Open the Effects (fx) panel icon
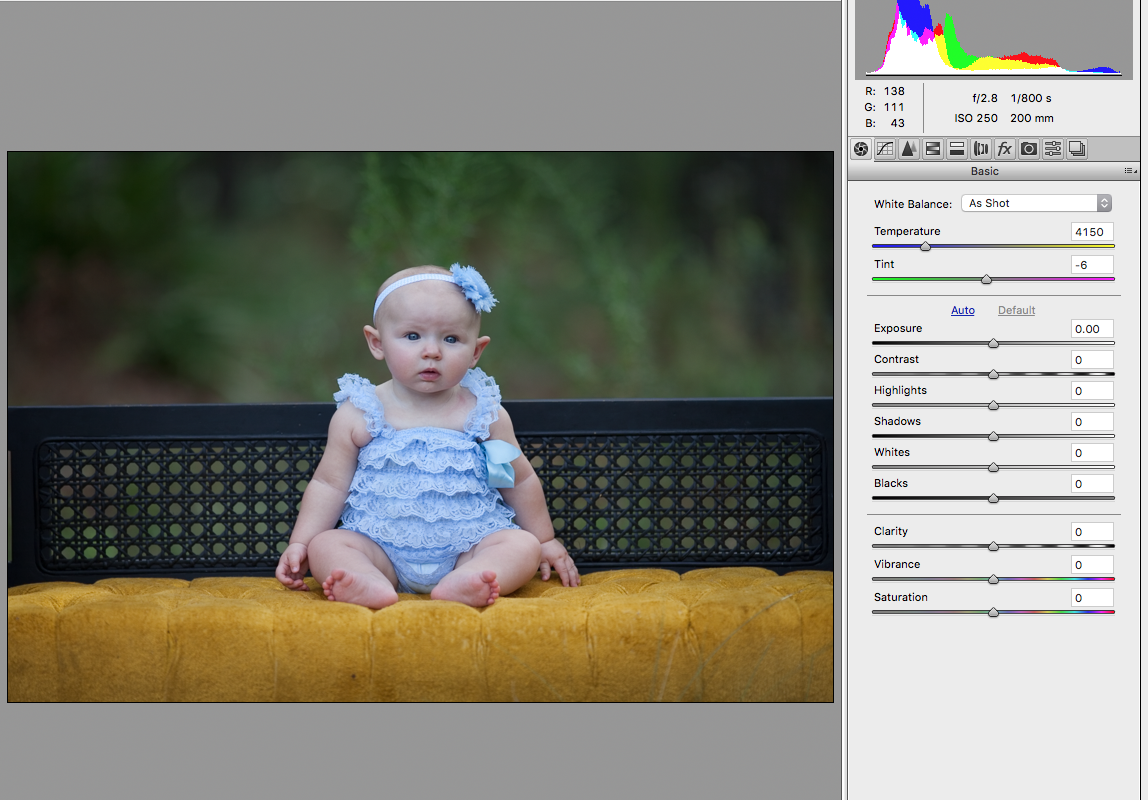This screenshot has height=800, width=1148. (x=1004, y=149)
